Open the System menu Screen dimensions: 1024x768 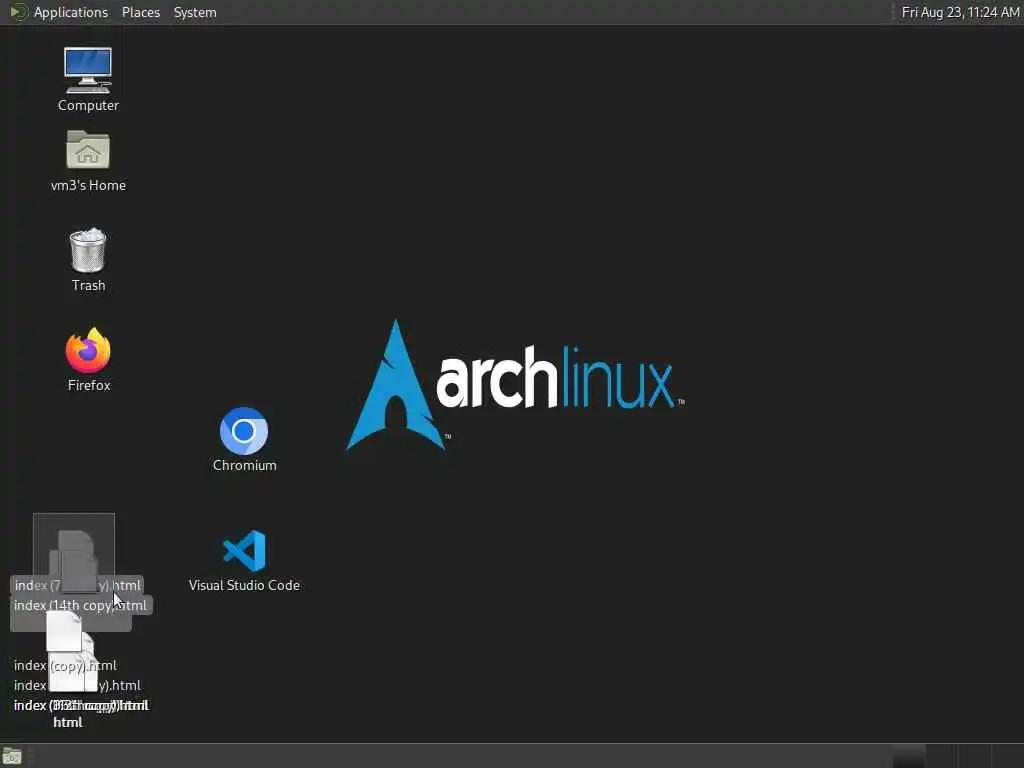pyautogui.click(x=195, y=12)
